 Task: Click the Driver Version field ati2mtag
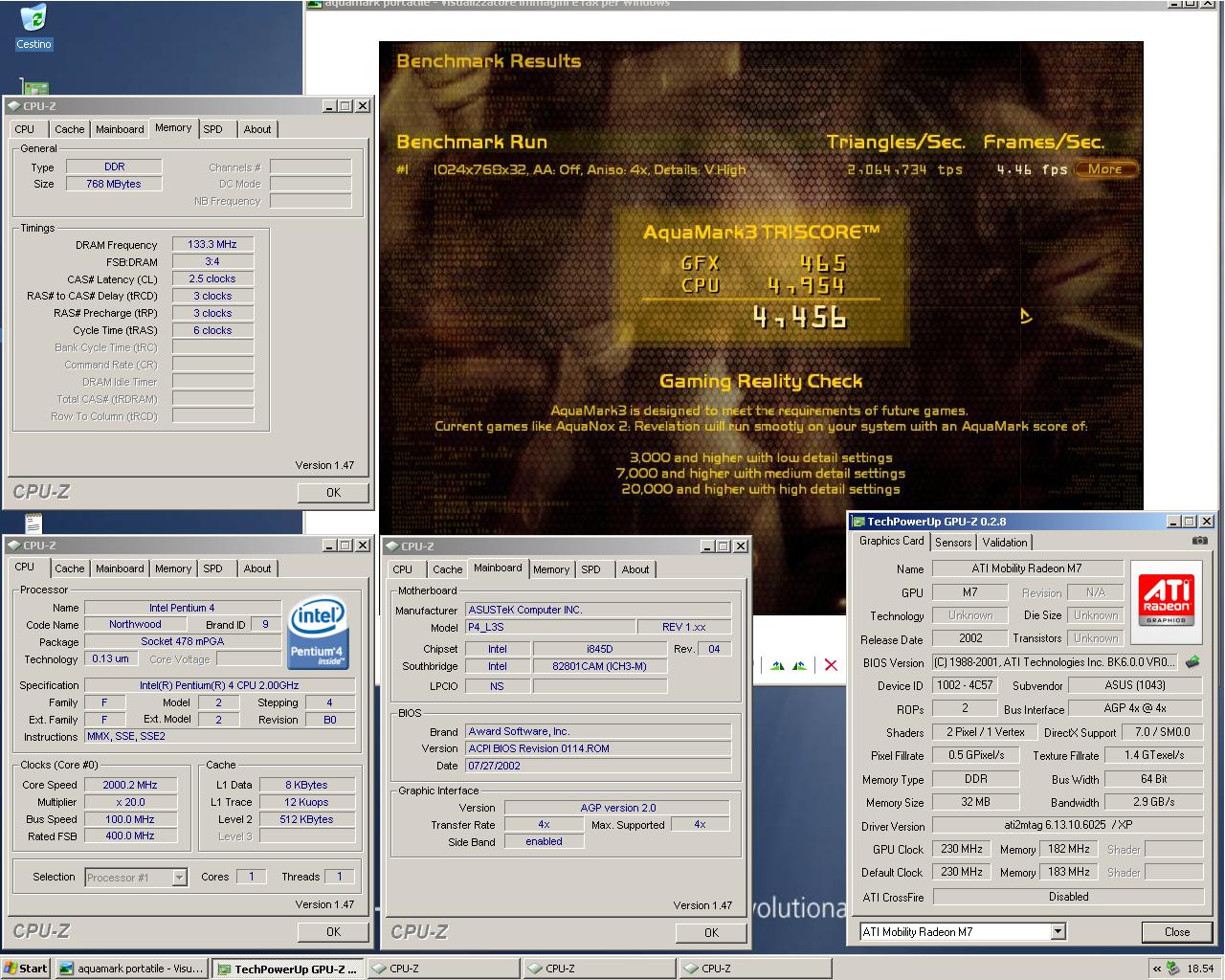[x=1068, y=825]
